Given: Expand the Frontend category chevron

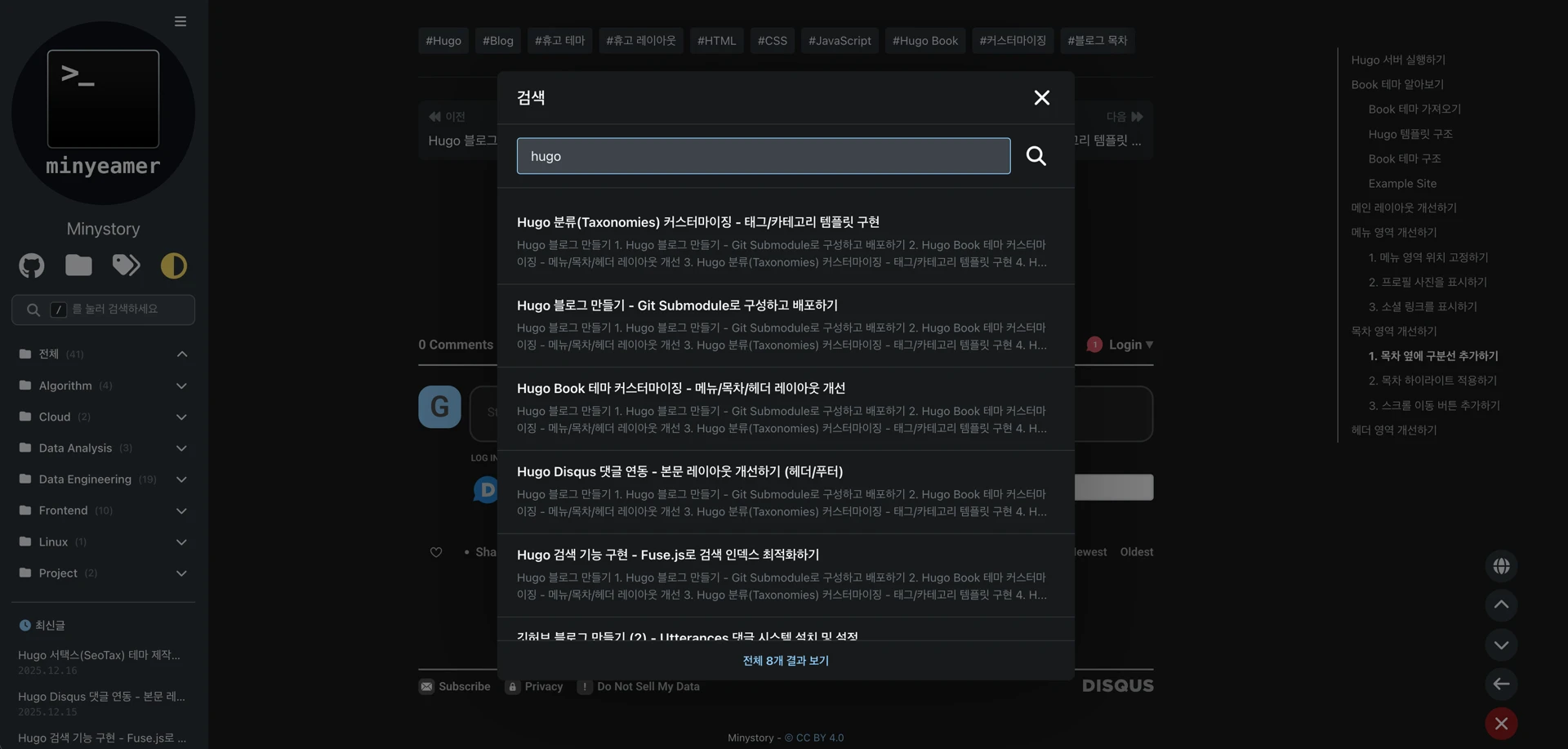Looking at the screenshot, I should [x=182, y=510].
